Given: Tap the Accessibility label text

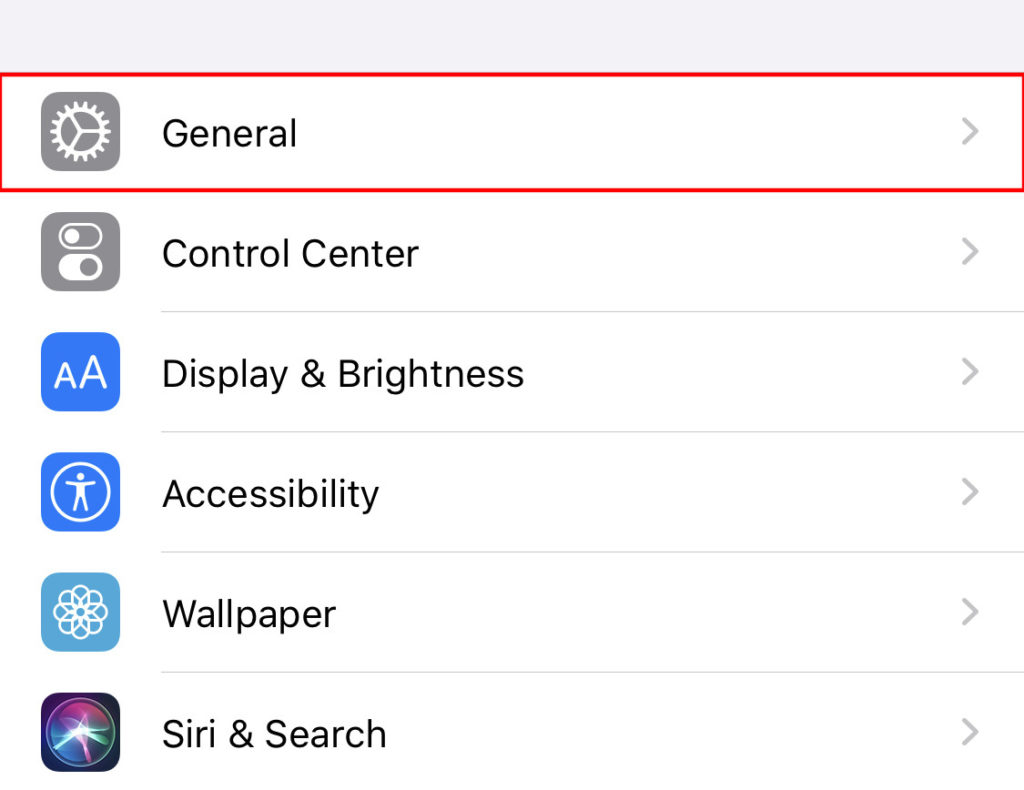Looking at the screenshot, I should click(270, 492).
